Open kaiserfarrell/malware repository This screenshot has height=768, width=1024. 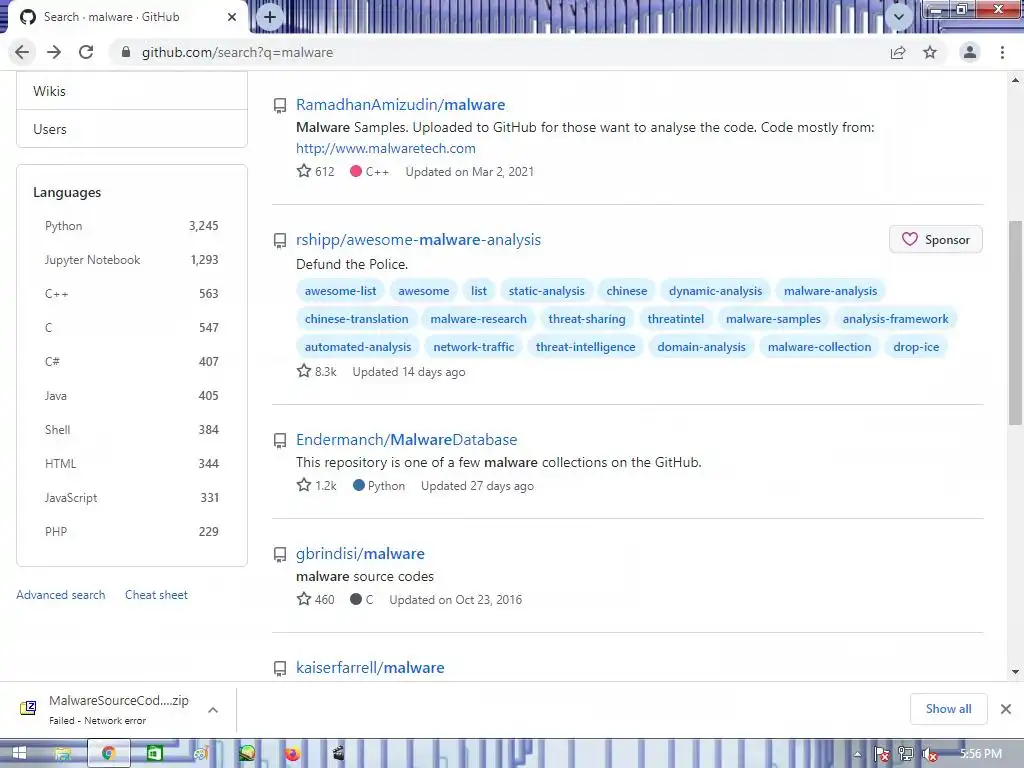[x=370, y=667]
